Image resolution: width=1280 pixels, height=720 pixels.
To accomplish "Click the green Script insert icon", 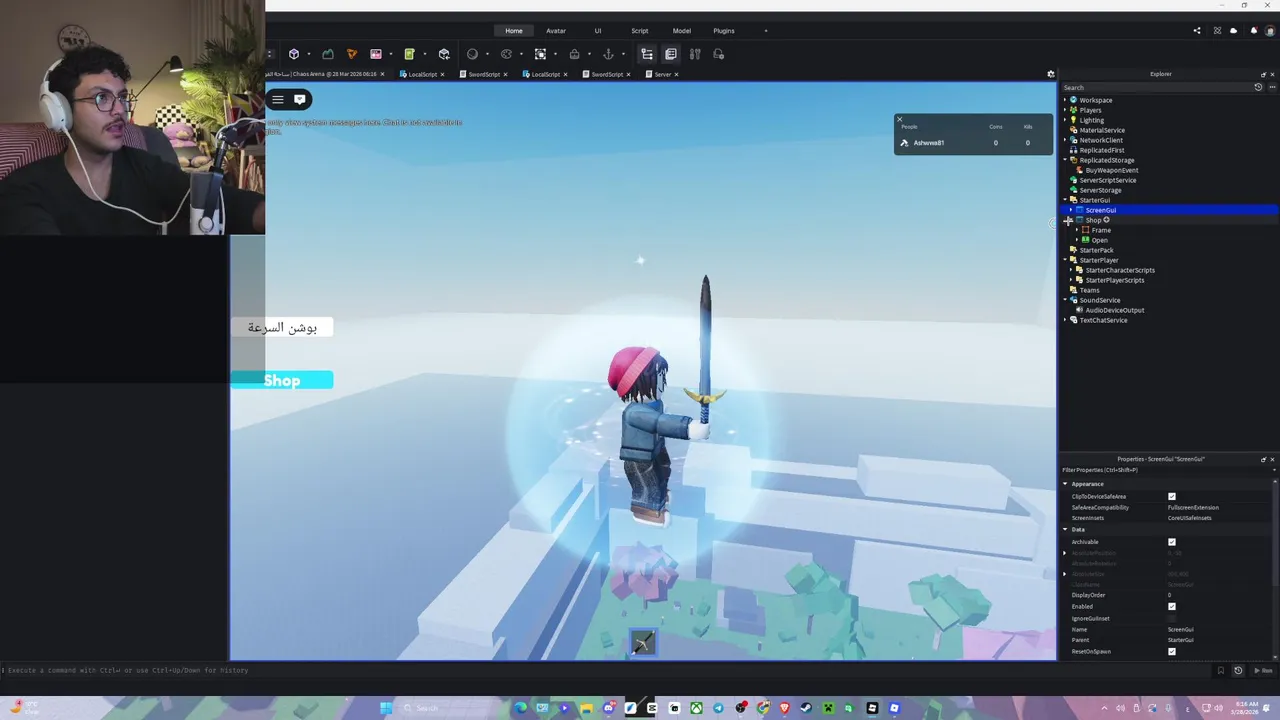I will click(x=408, y=54).
